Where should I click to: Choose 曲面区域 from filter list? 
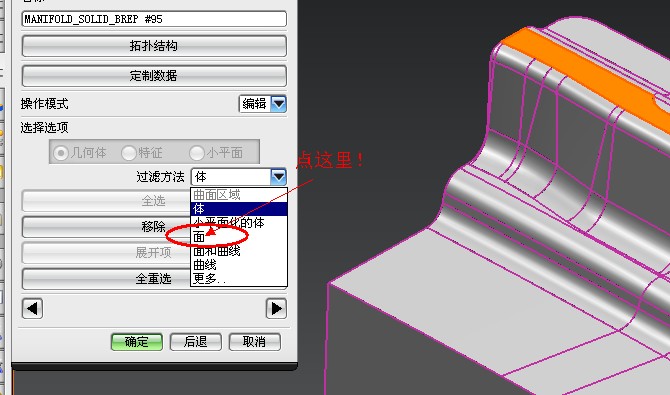click(238, 195)
